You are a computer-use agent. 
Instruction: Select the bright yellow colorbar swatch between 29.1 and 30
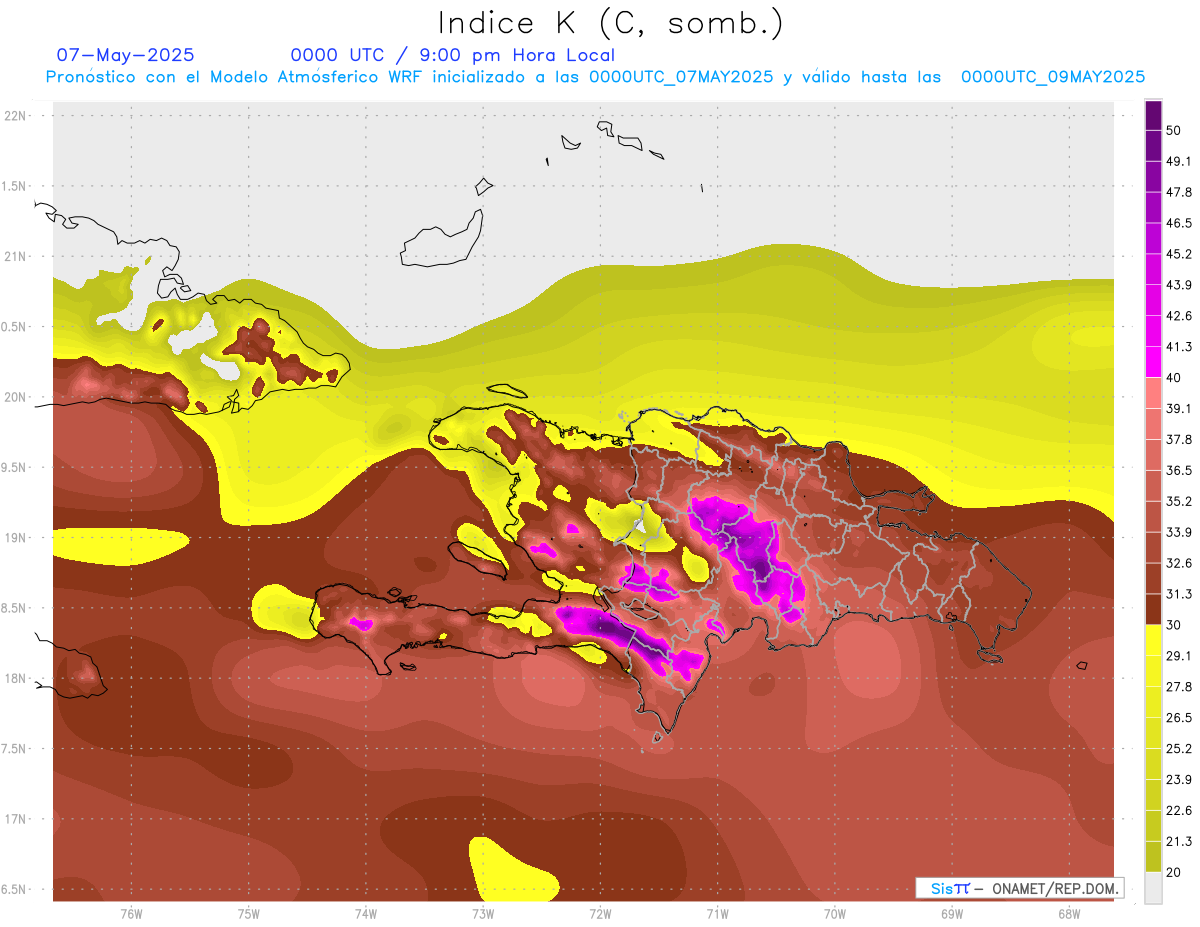tap(1153, 640)
